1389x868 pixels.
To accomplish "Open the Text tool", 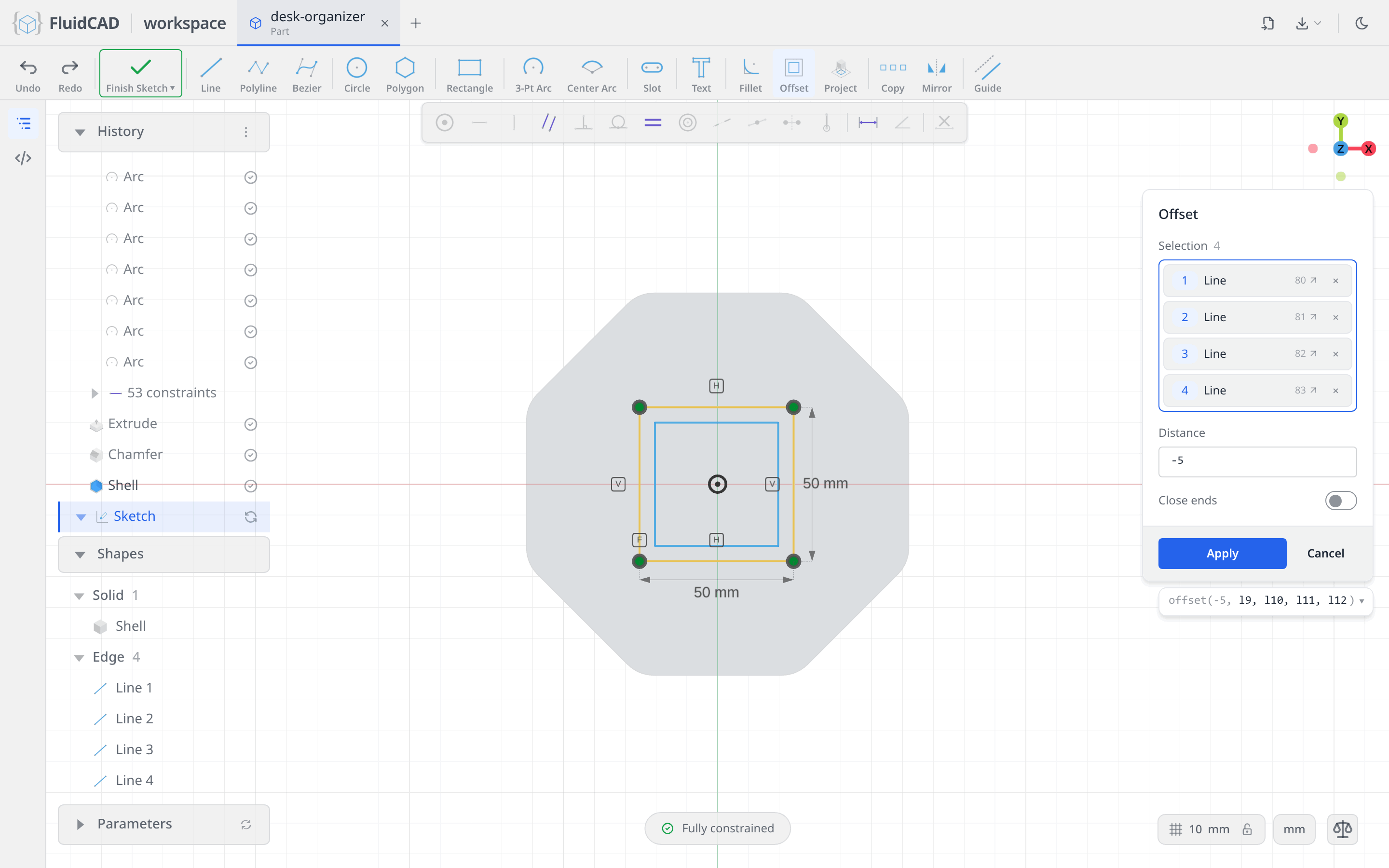I will tap(701, 75).
